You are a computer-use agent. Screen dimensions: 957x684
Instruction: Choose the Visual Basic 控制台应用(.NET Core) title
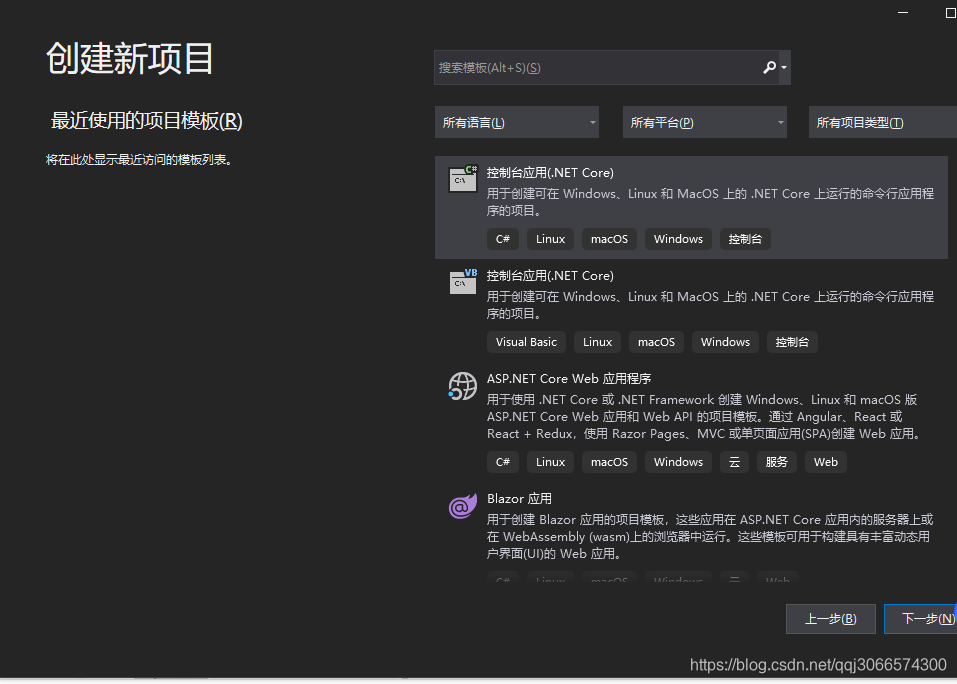[550, 276]
